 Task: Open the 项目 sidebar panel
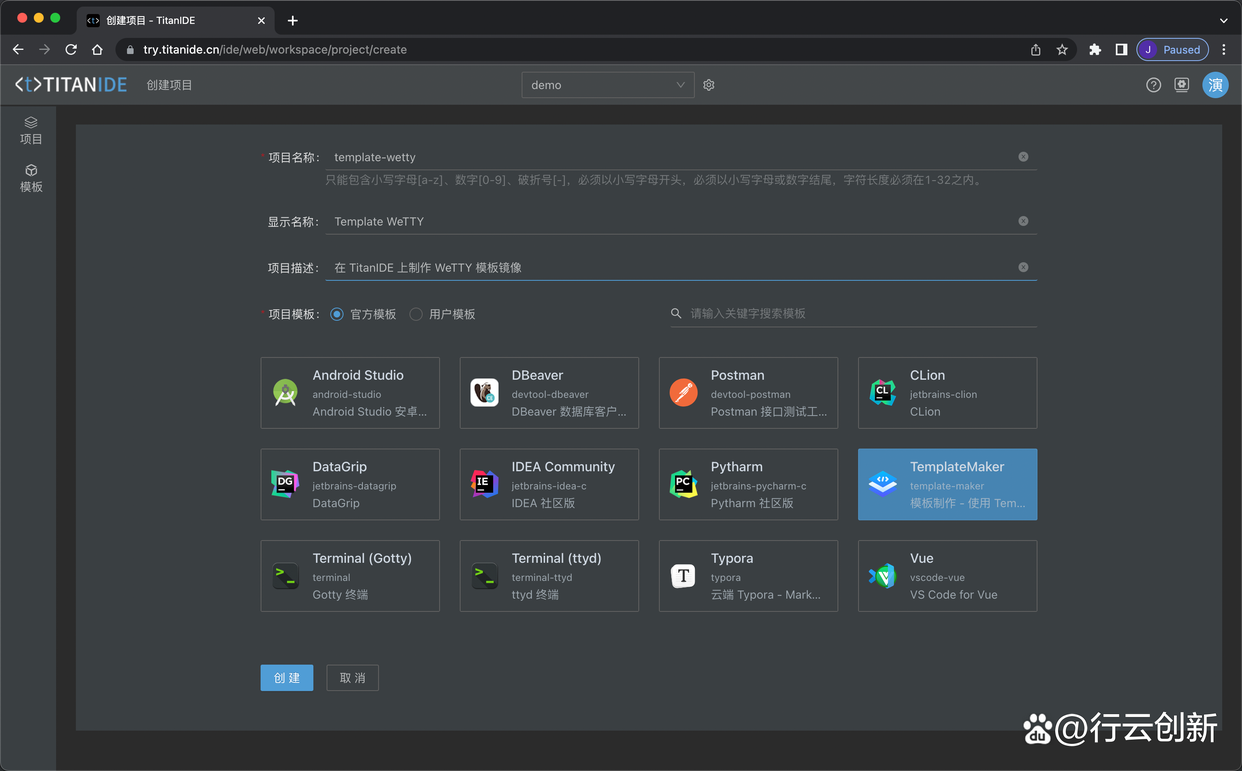(x=31, y=129)
